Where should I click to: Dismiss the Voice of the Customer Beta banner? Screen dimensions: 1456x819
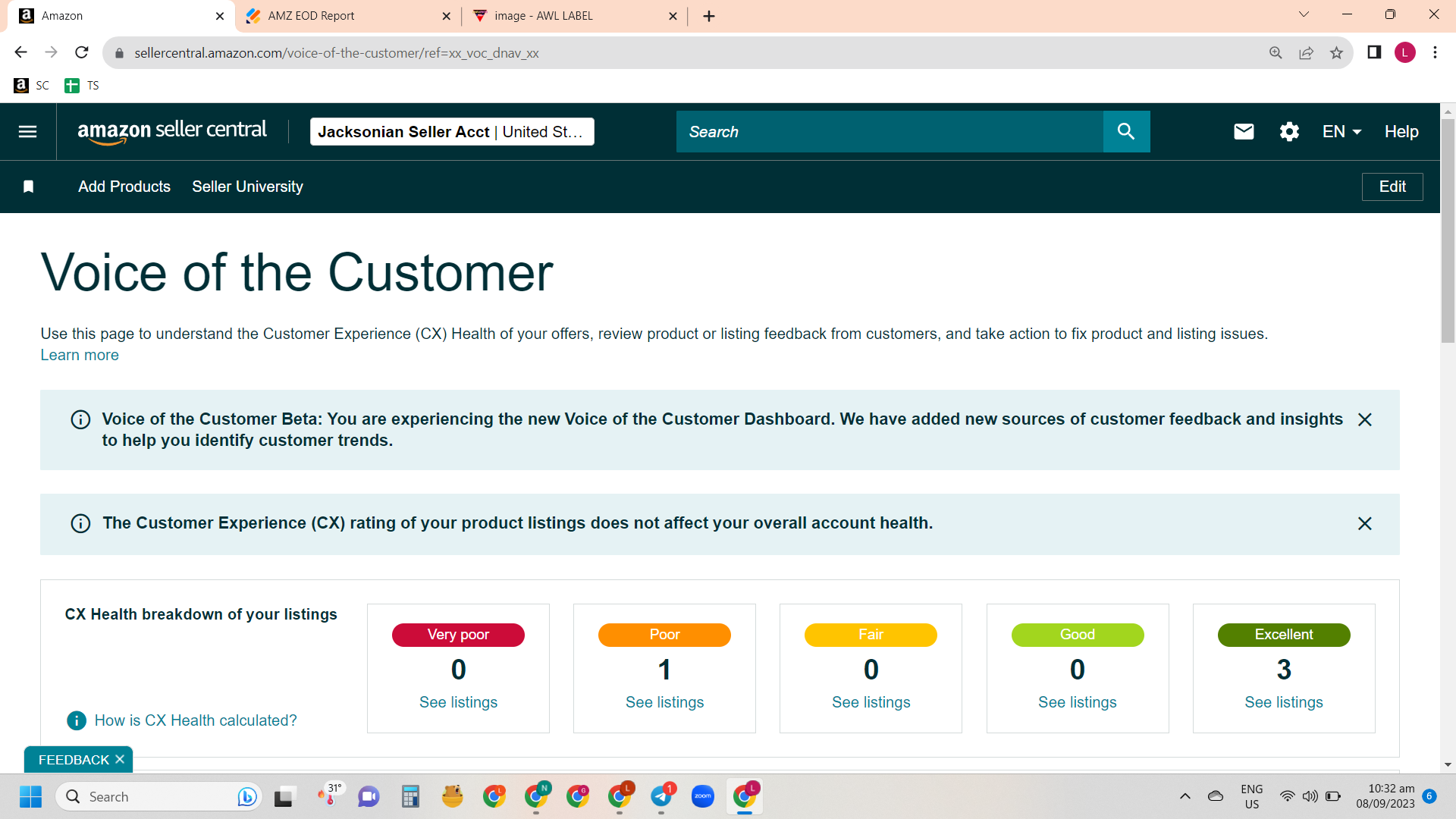(x=1365, y=419)
